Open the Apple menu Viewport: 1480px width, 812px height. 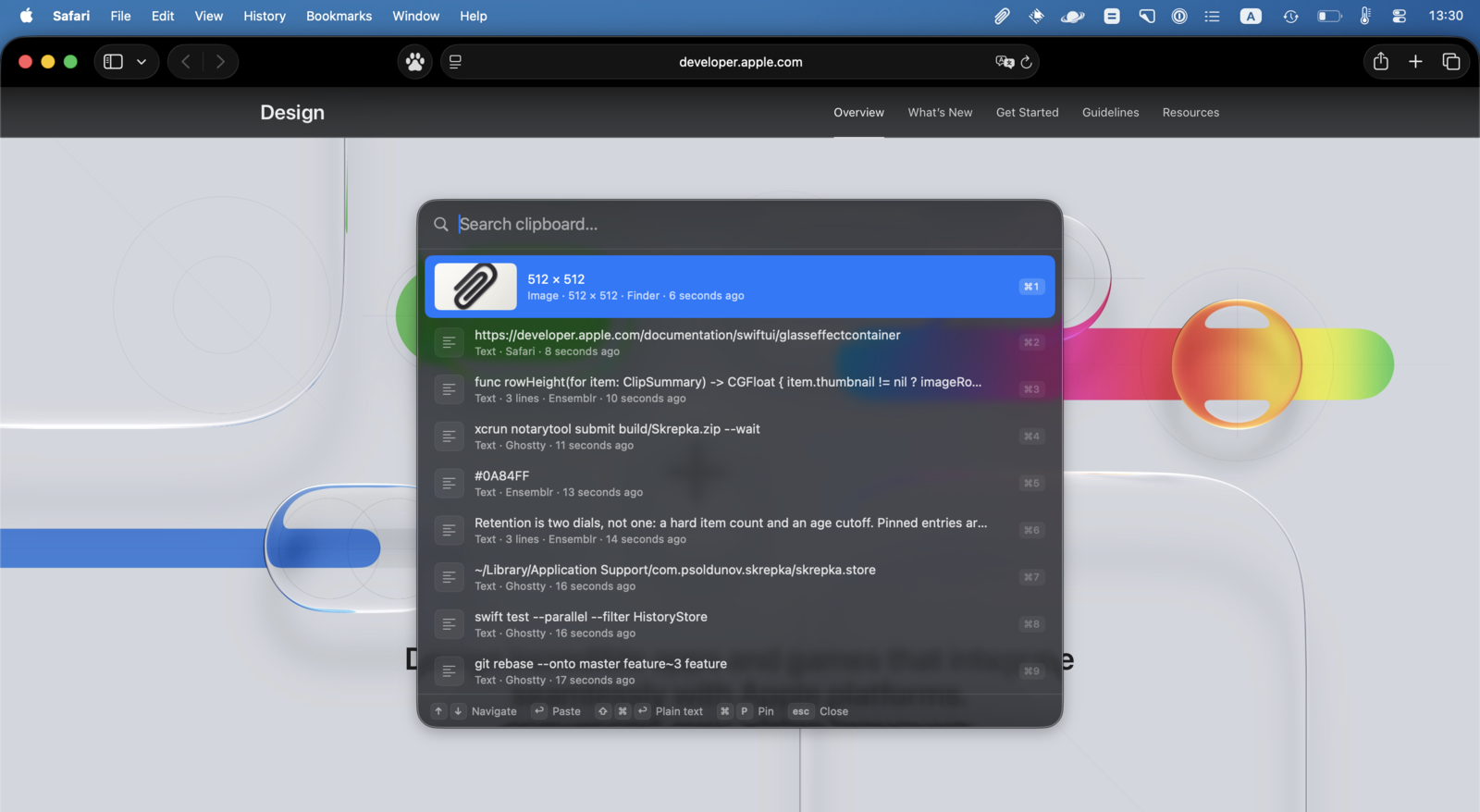pos(26,16)
